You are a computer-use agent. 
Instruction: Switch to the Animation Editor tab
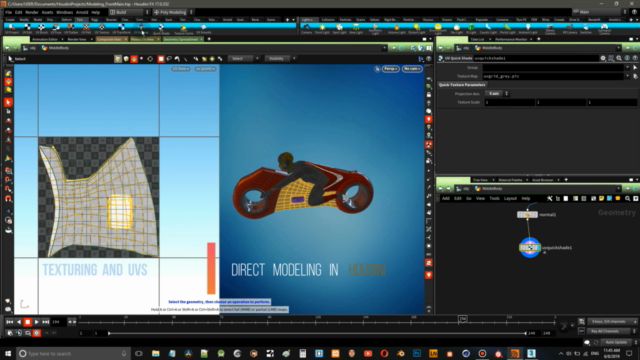point(45,39)
